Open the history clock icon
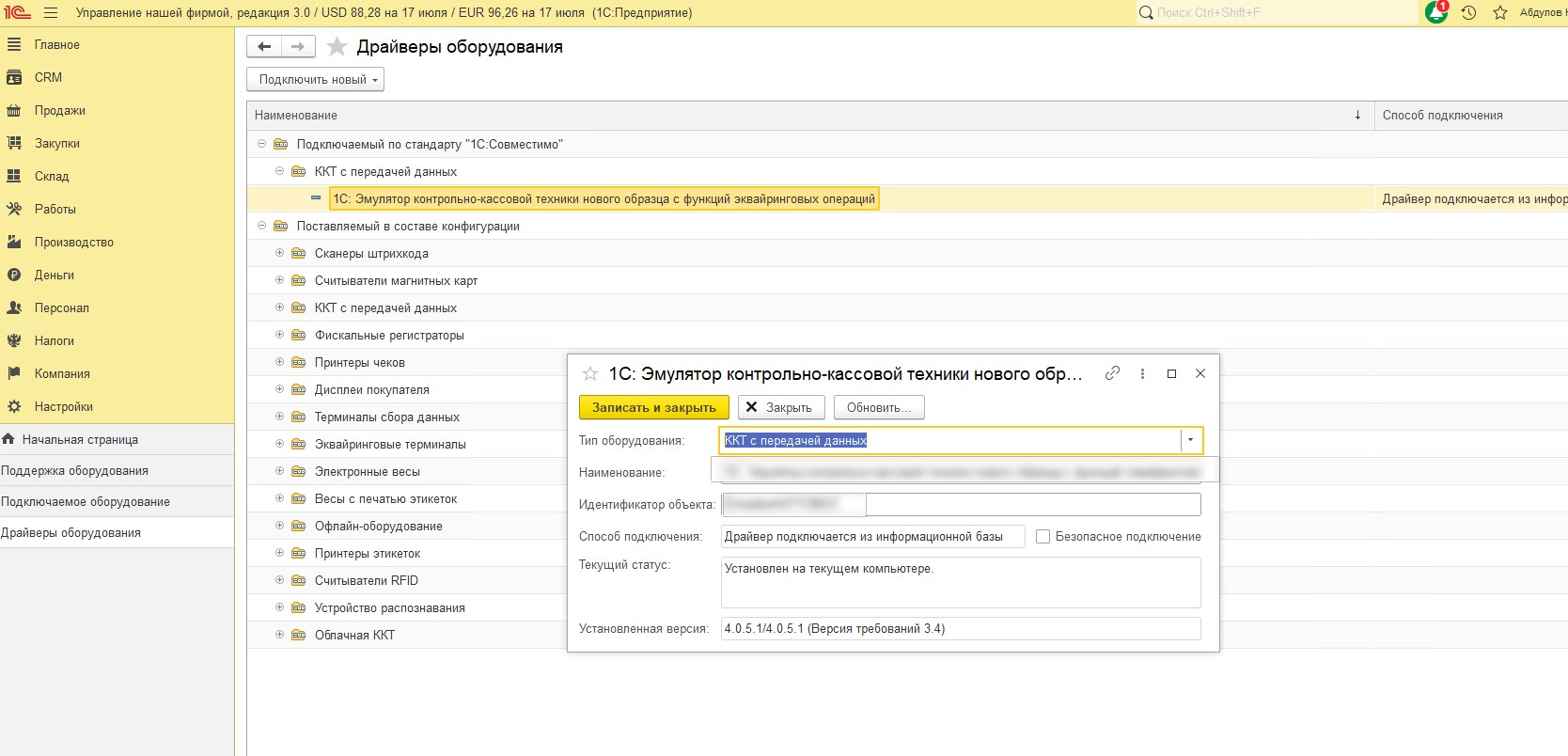 (1469, 13)
